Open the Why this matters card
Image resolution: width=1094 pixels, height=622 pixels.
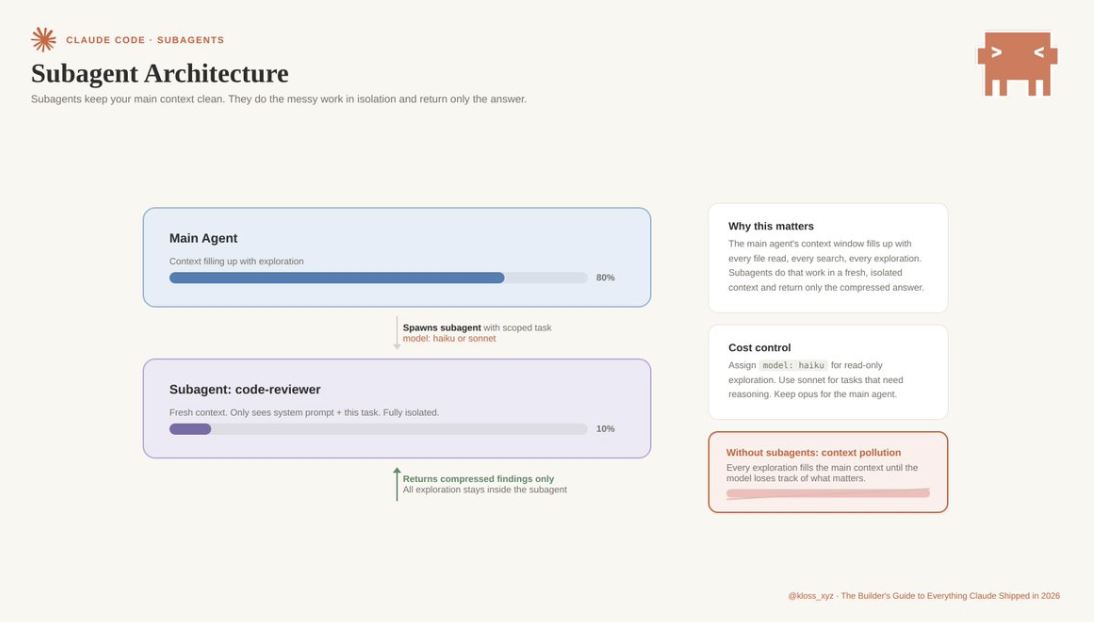(827, 257)
